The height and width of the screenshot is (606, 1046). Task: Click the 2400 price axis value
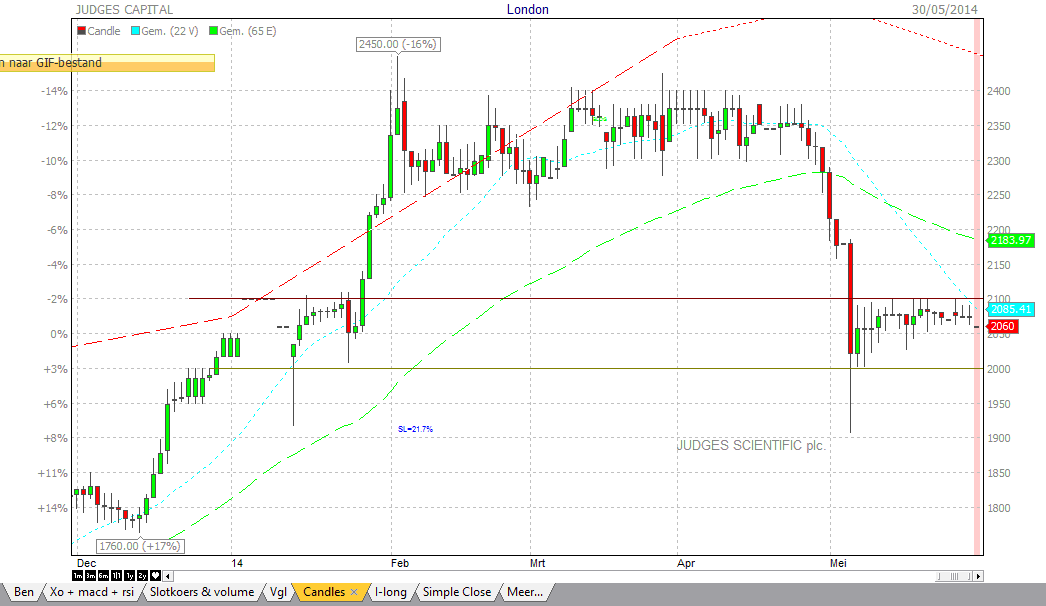999,91
